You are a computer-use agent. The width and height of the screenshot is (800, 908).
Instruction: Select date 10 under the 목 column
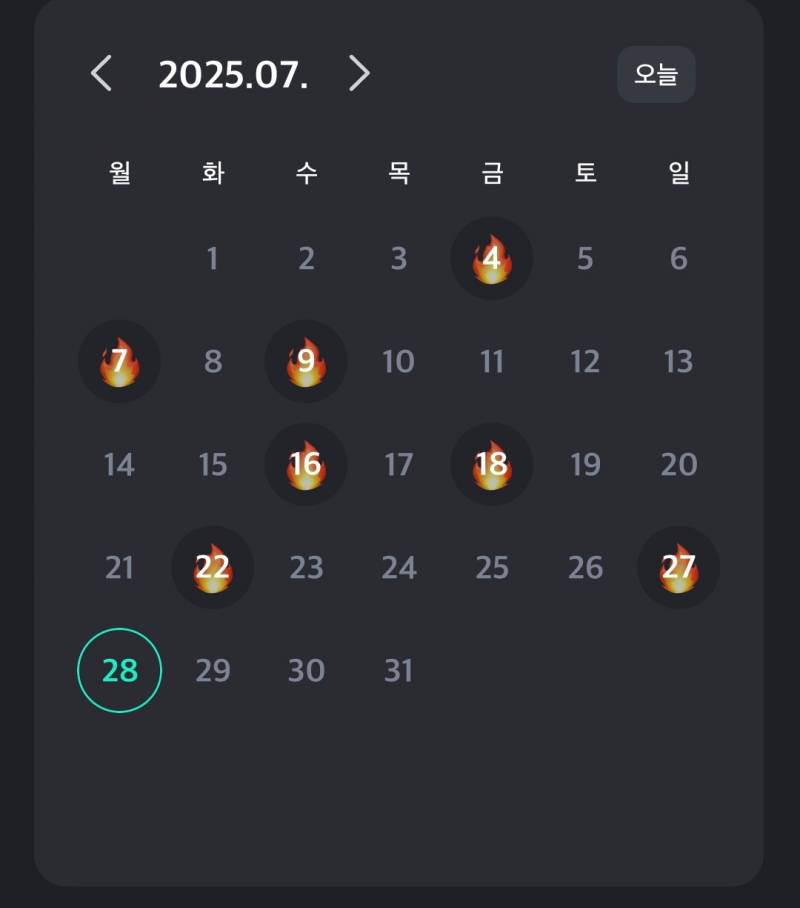[399, 361]
